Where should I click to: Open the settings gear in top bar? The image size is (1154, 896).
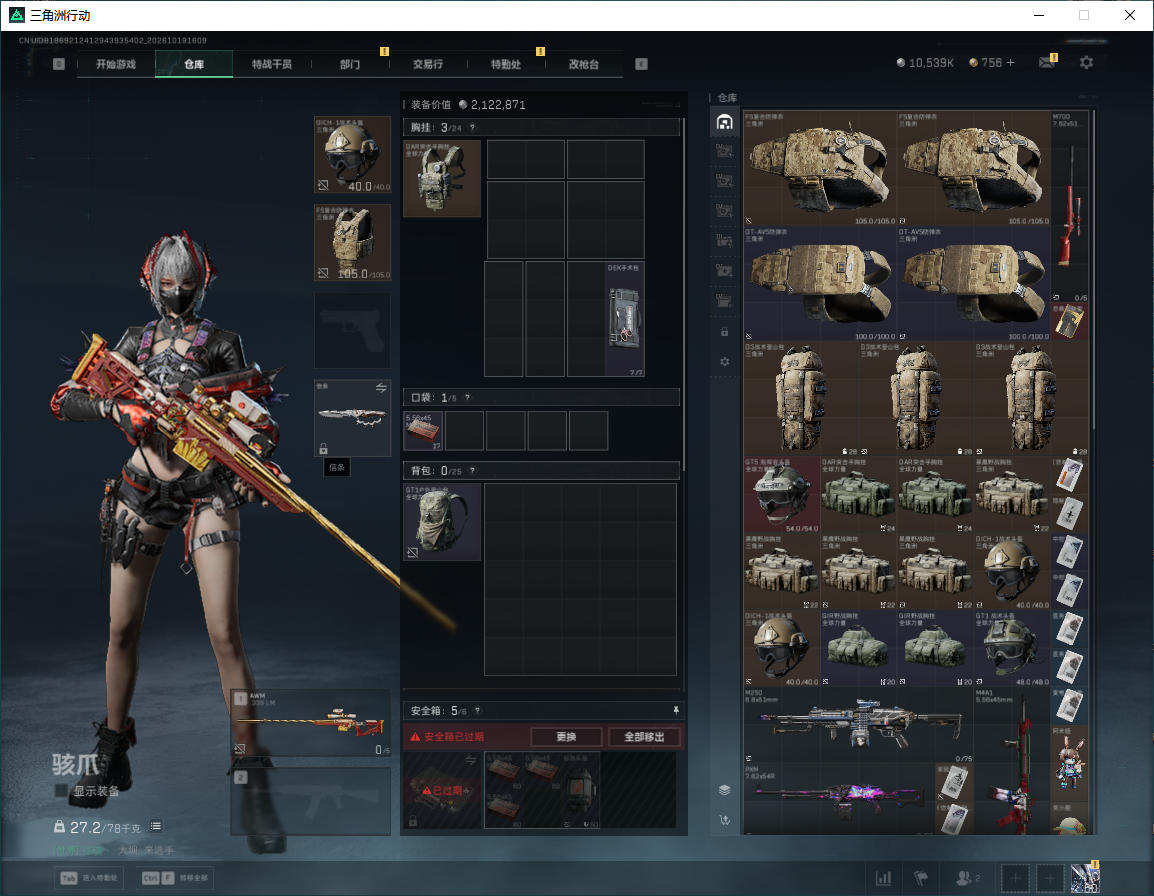[1086, 63]
